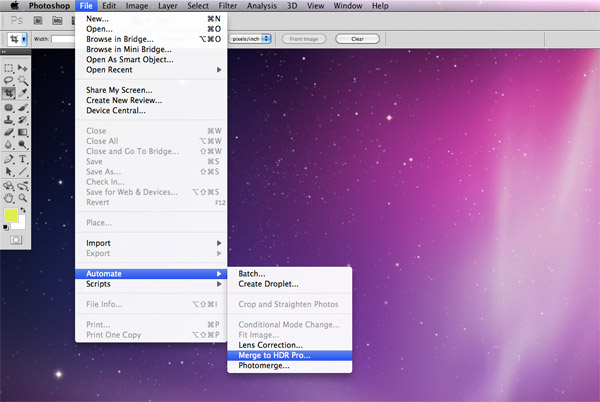Viewport: 600px width, 402px height.
Task: Choose Device Central
Action: pyautogui.click(x=151, y=111)
